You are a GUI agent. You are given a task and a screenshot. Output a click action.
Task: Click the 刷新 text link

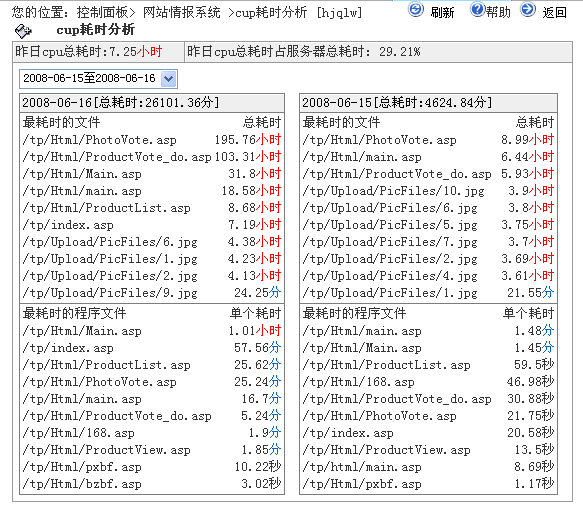point(442,13)
